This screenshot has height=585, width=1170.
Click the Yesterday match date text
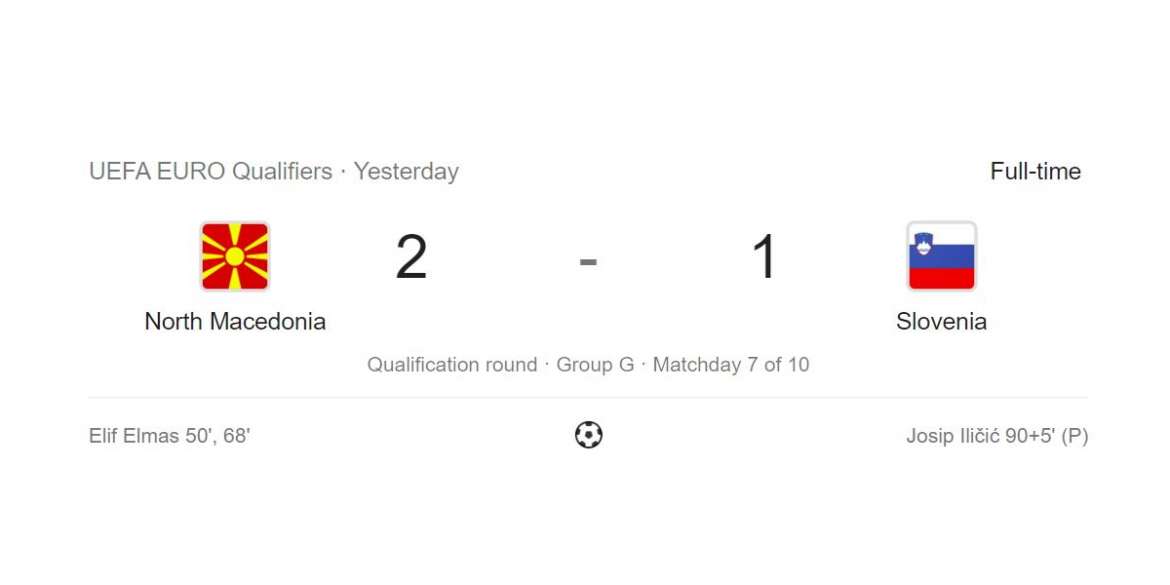coord(406,171)
